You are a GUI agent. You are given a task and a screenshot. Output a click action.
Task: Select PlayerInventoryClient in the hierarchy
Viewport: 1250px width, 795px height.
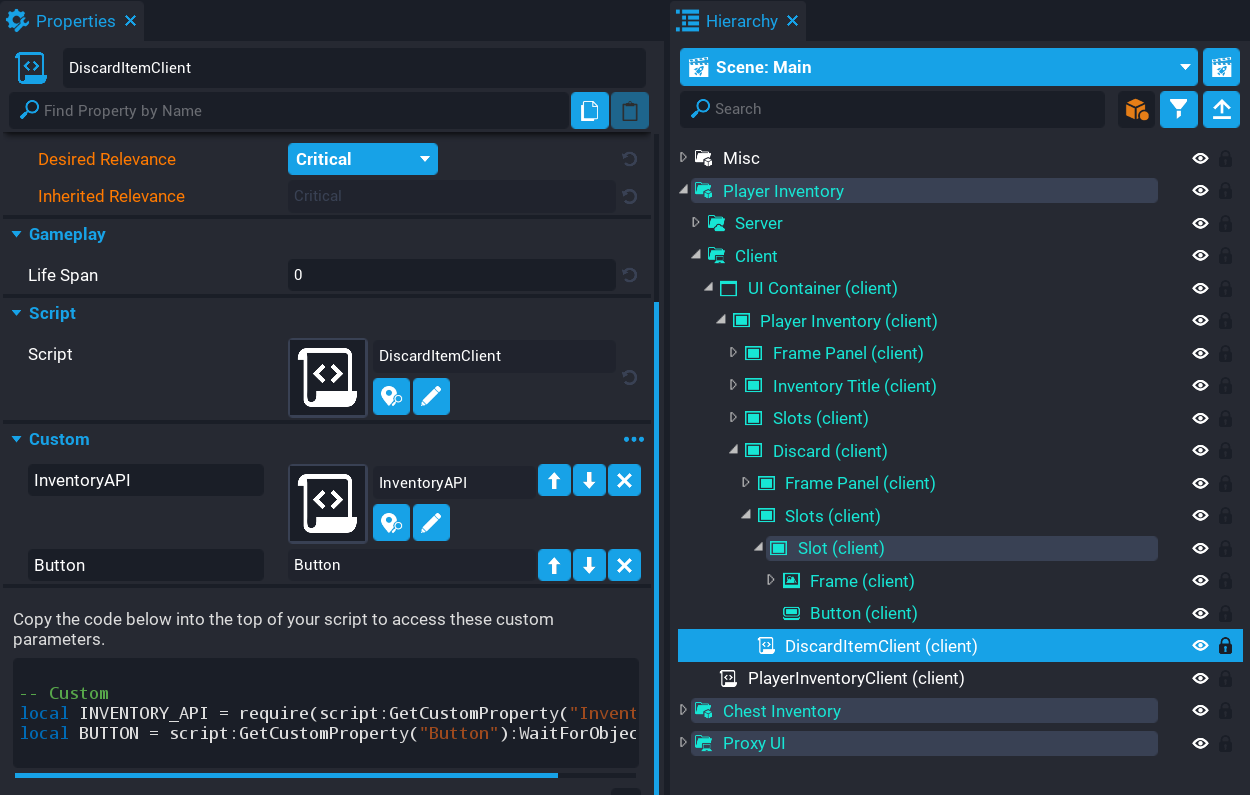(x=855, y=678)
